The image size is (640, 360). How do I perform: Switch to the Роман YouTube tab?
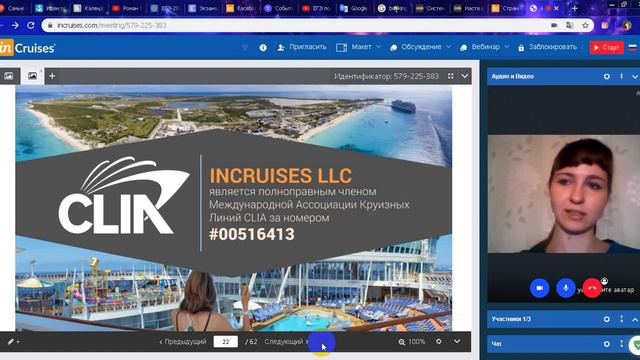tap(126, 8)
